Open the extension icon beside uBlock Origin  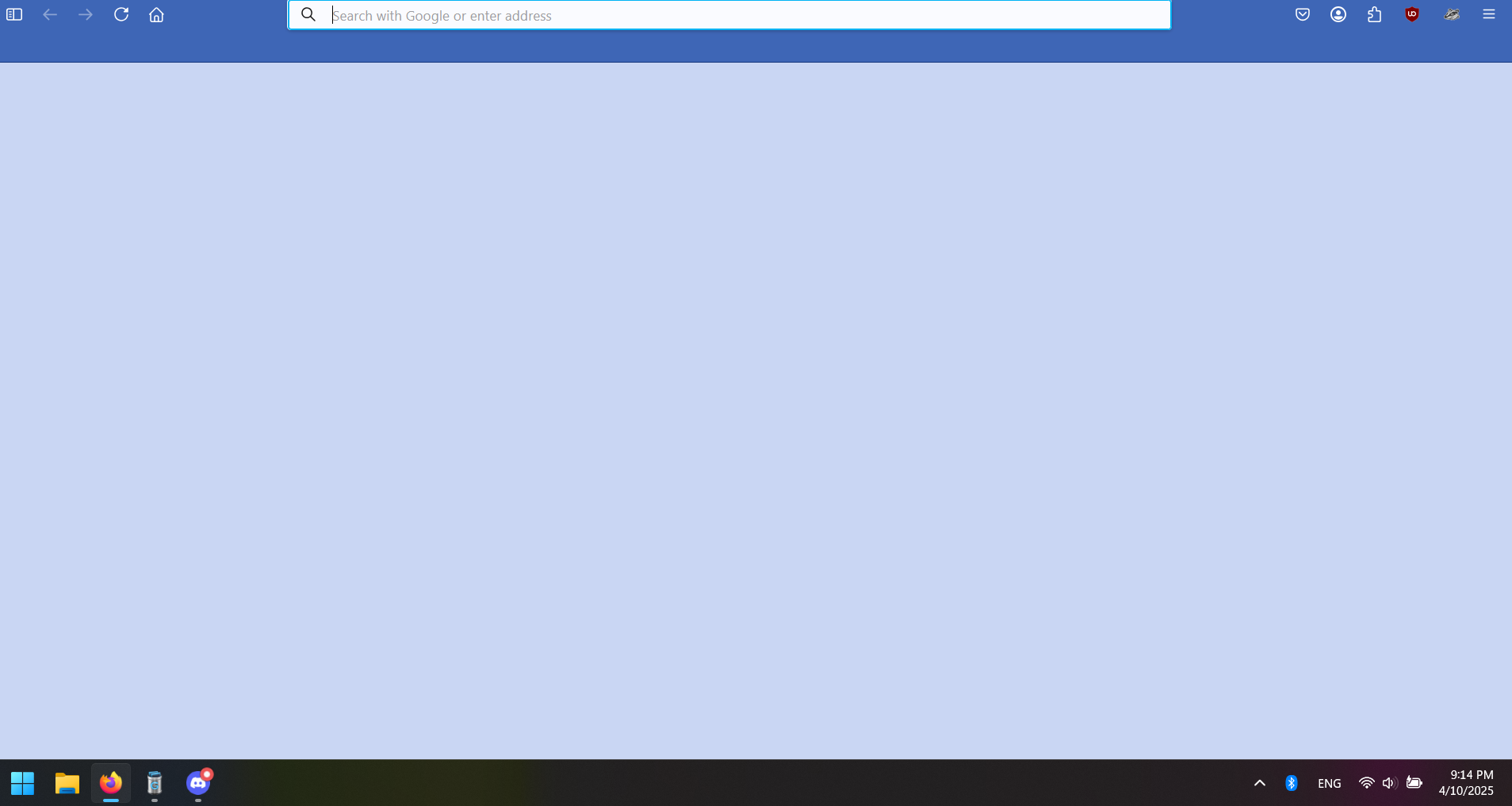1452,15
